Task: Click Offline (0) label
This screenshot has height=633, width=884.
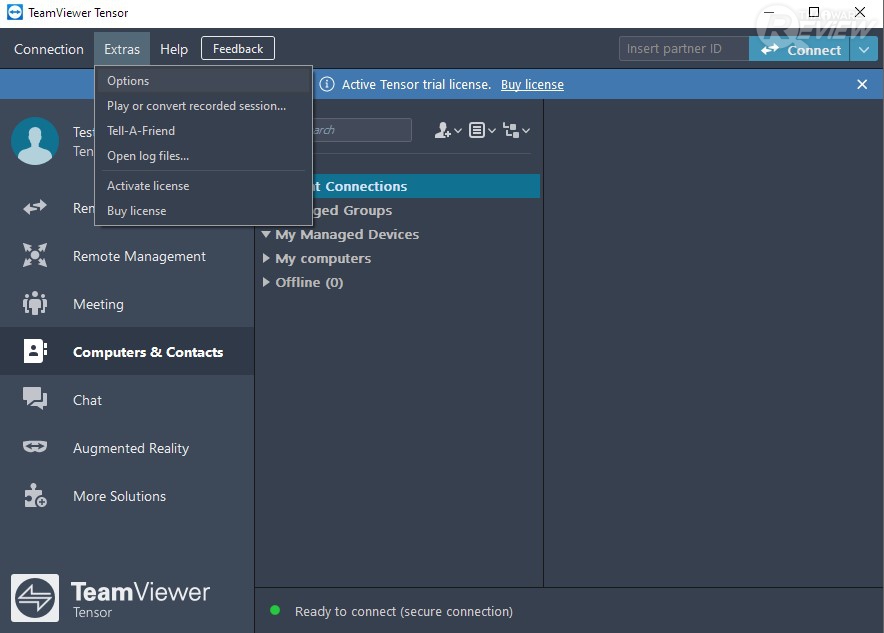Action: (309, 282)
